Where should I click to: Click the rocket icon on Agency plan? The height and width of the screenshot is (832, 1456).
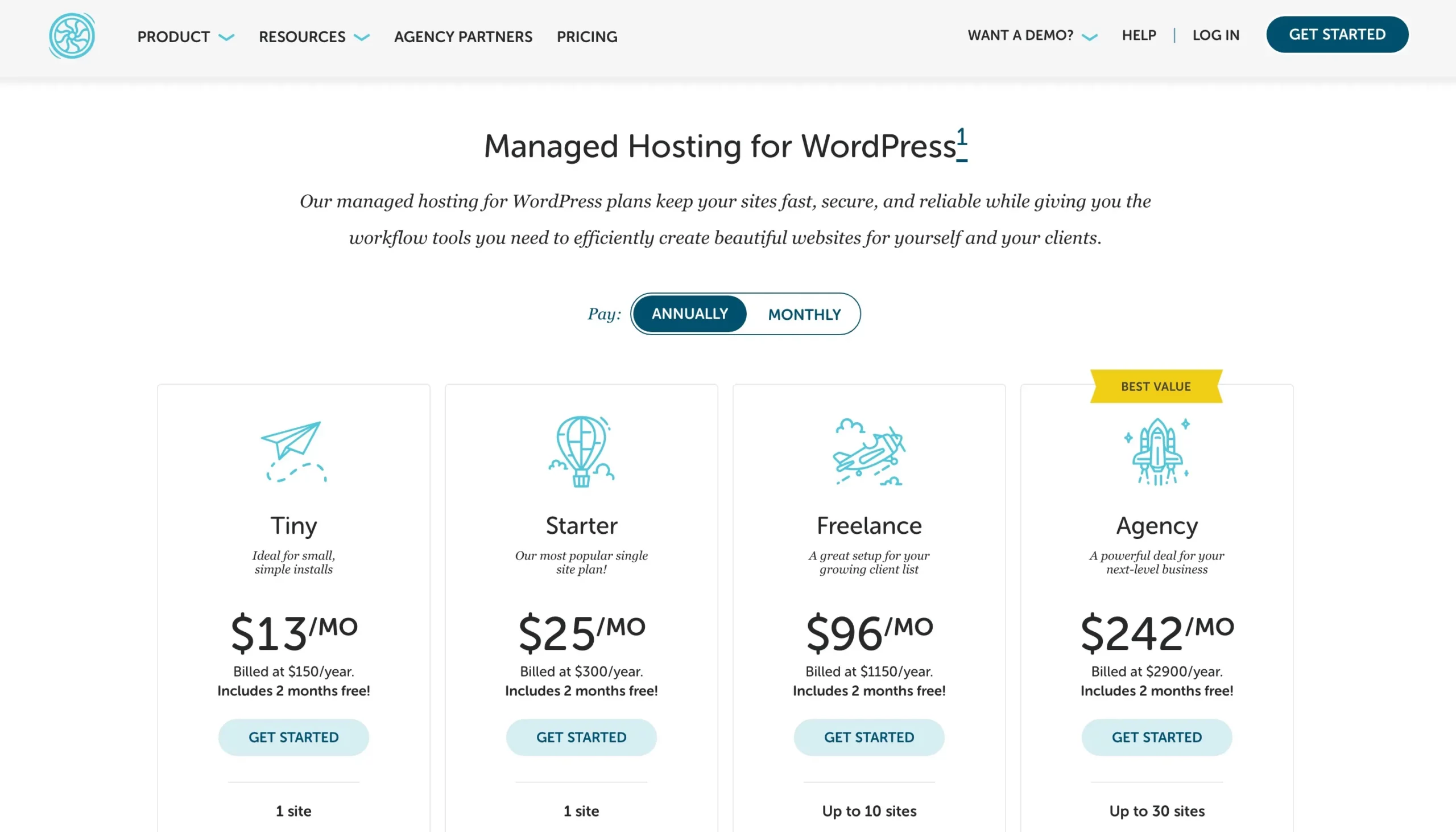tap(1156, 451)
